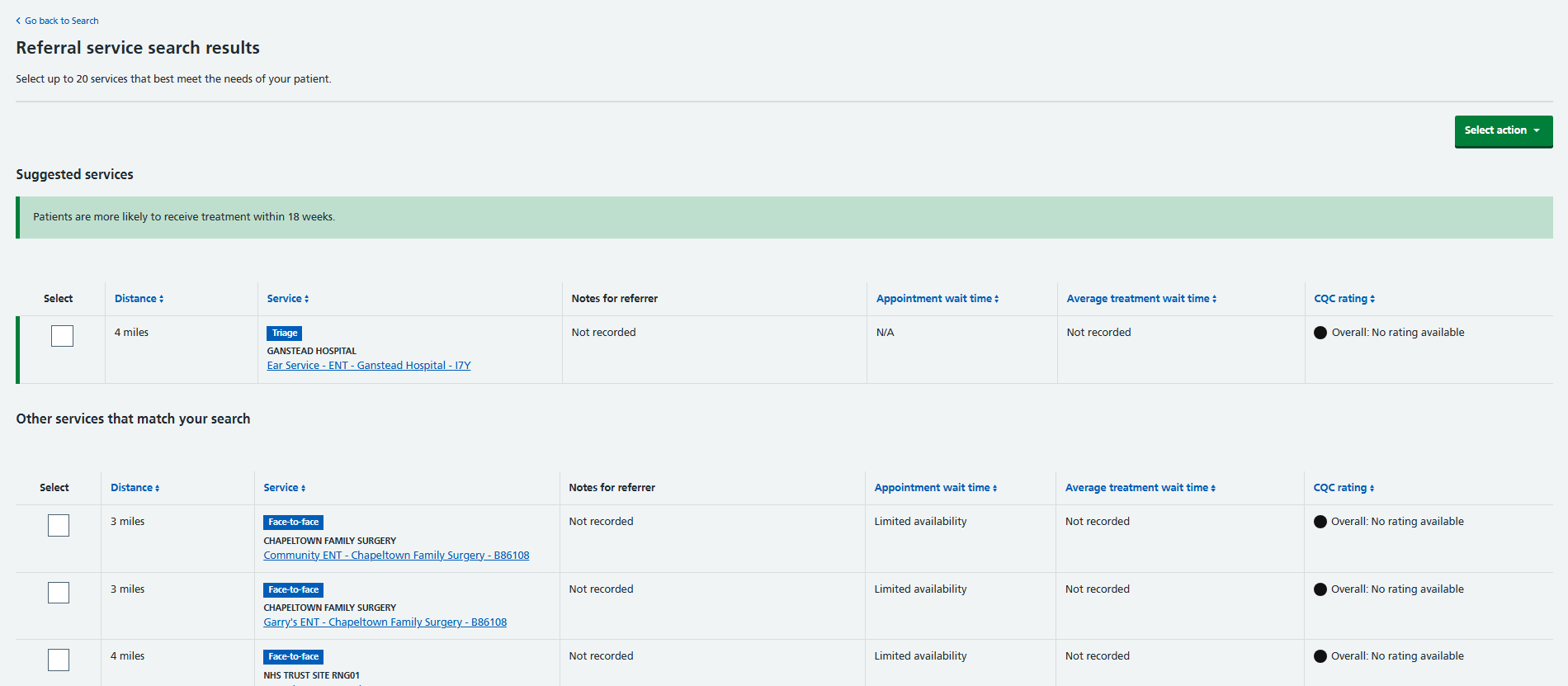Sort suggested services by Appointment wait time

[937, 299]
